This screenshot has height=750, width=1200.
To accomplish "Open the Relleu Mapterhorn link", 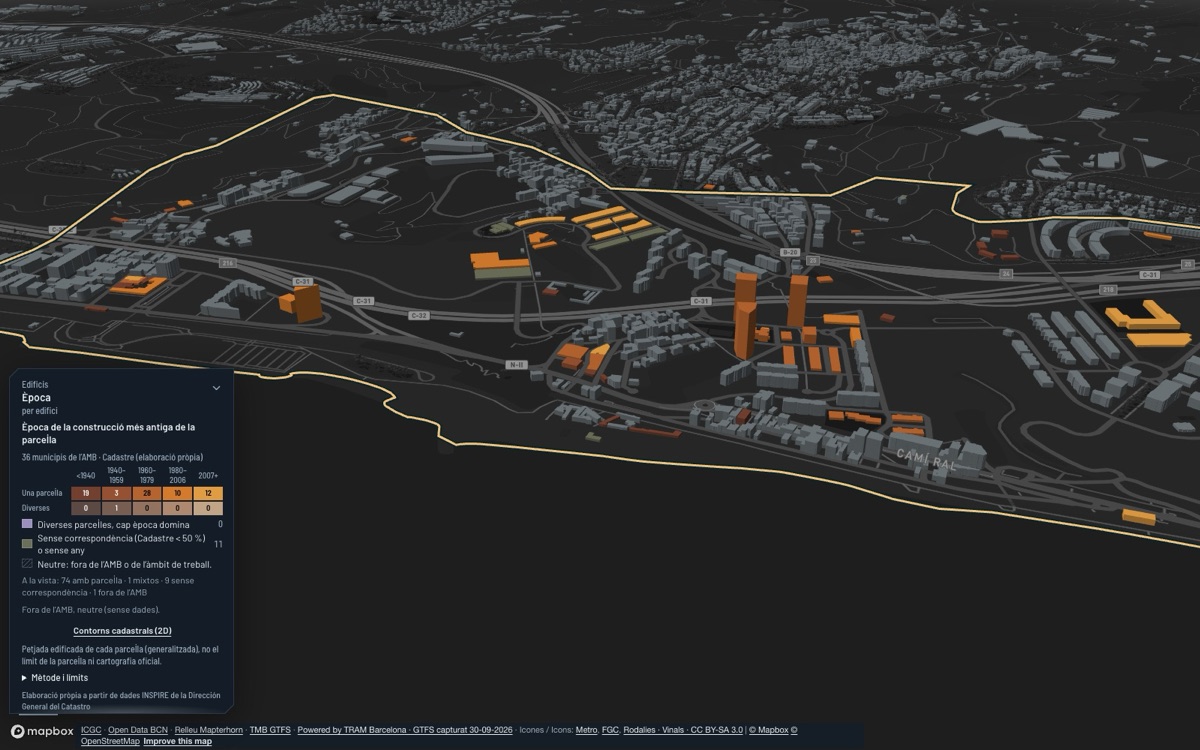I will [209, 730].
